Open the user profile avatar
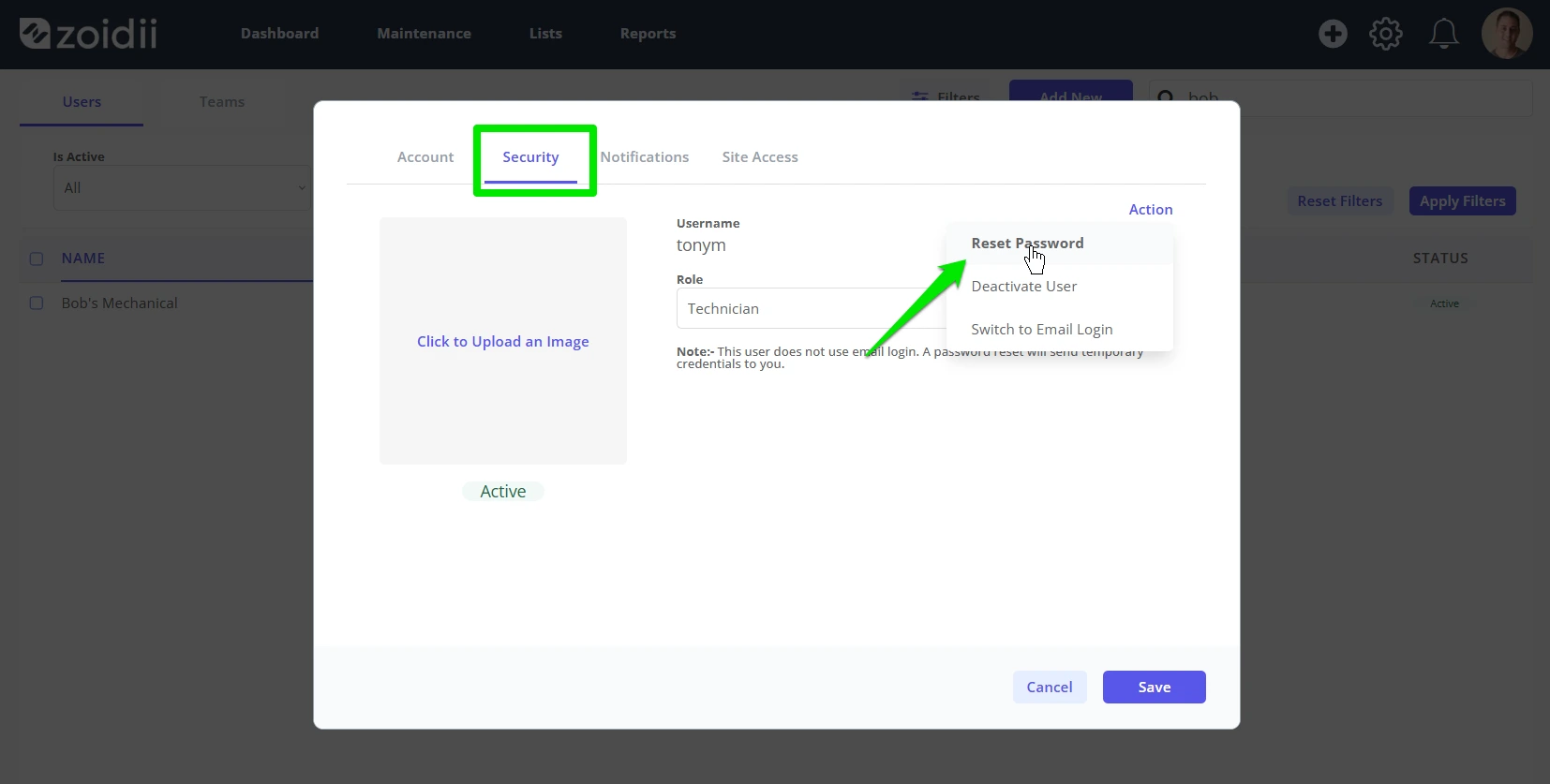 [x=1507, y=34]
